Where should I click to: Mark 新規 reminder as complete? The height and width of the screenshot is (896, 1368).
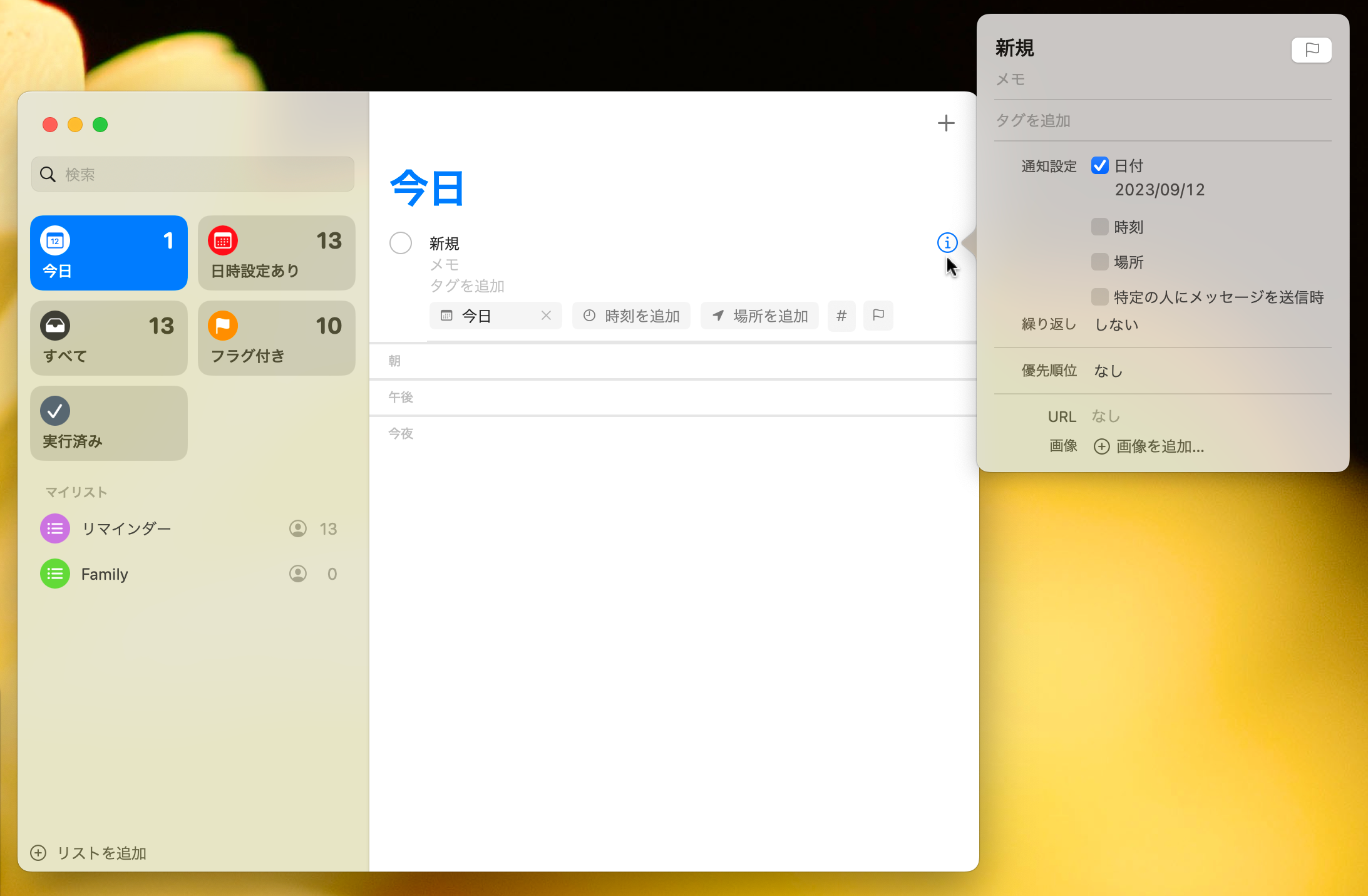[x=401, y=243]
